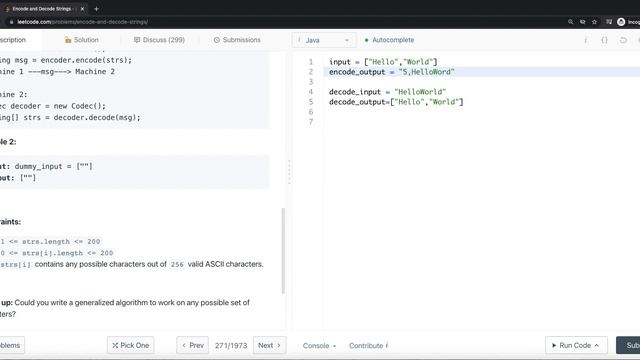Click the description panel vertical scrollbar
Image resolution: width=640 pixels, height=360 pixels.
pyautogui.click(x=283, y=251)
